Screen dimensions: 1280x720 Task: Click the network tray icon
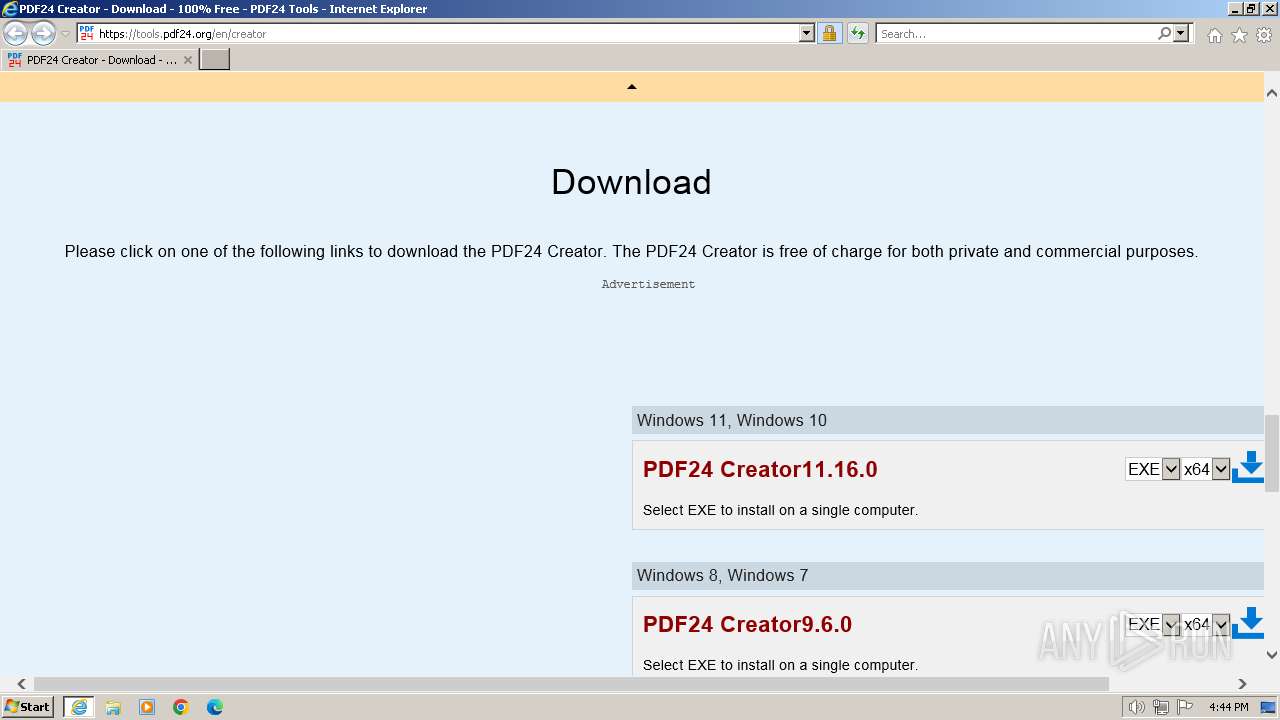[1161, 707]
